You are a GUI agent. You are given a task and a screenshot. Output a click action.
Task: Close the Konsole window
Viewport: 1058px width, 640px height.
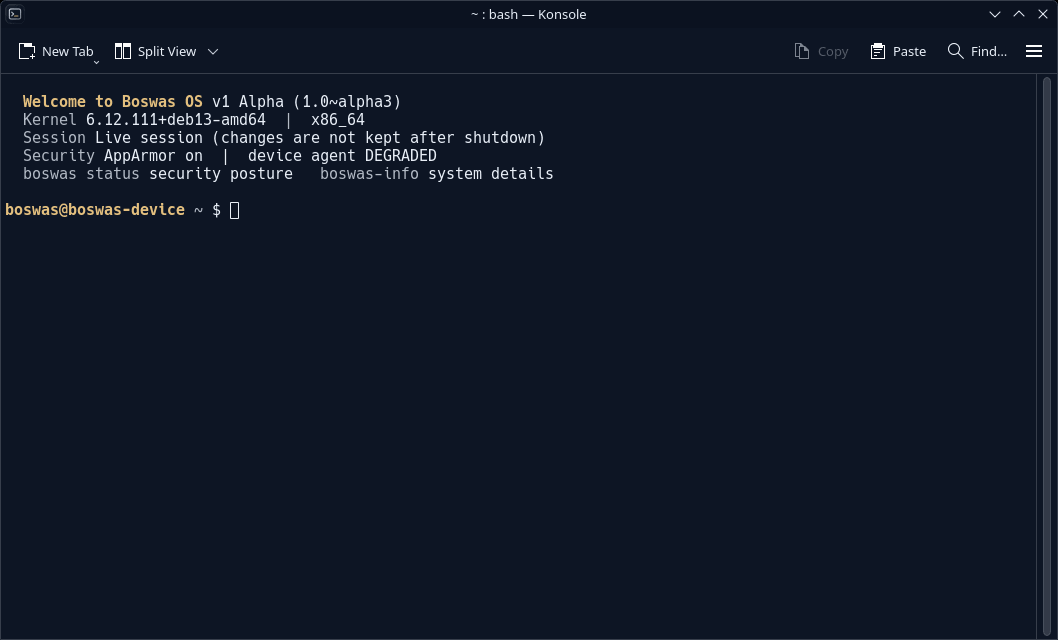click(x=1042, y=14)
